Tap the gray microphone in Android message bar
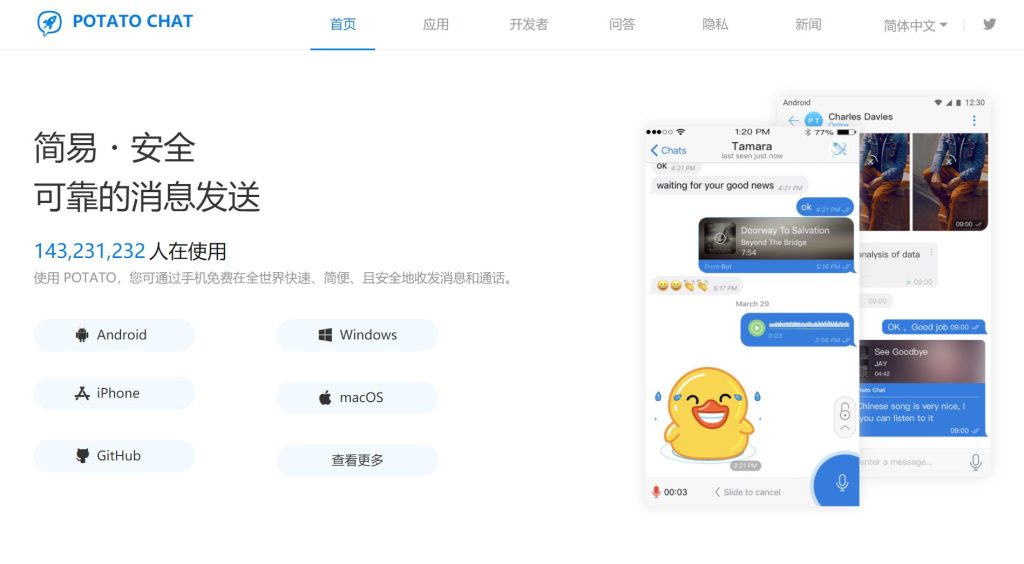Screen dimensions: 1024x564 (x=975, y=462)
